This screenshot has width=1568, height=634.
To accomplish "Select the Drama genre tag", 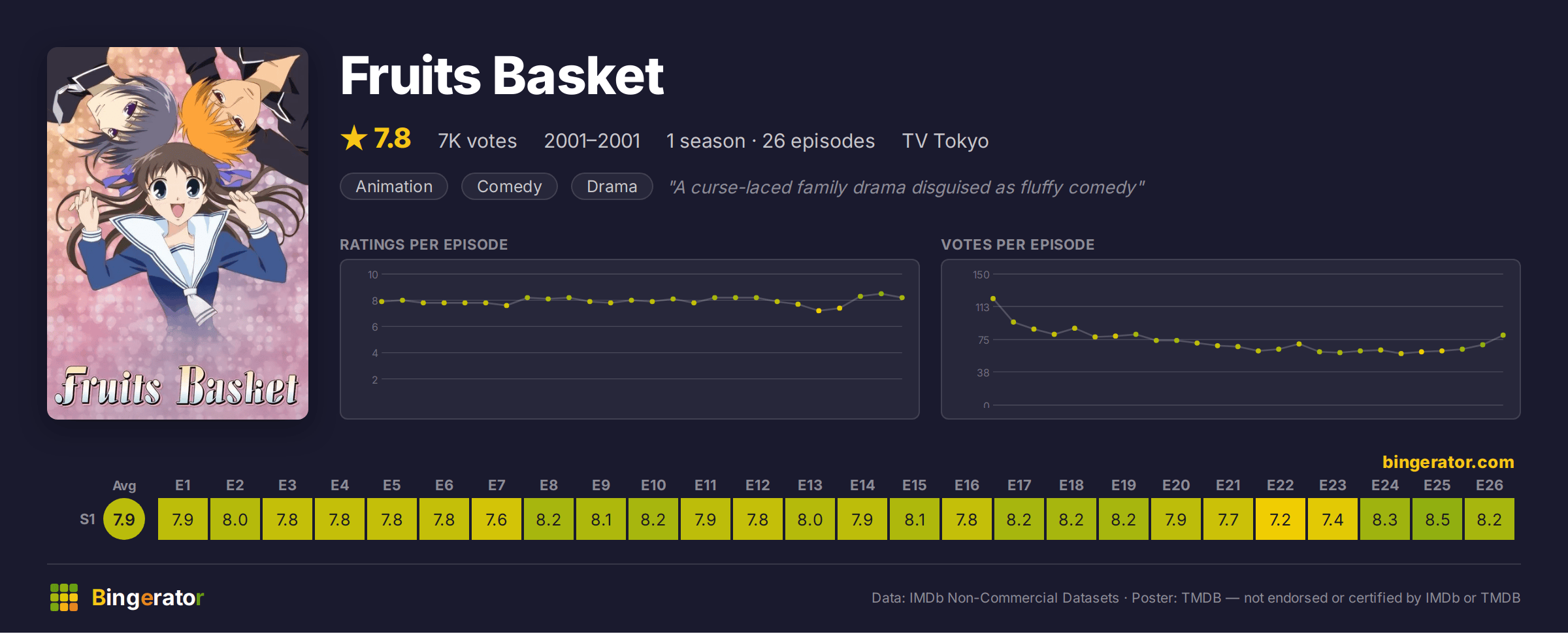I will (612, 186).
